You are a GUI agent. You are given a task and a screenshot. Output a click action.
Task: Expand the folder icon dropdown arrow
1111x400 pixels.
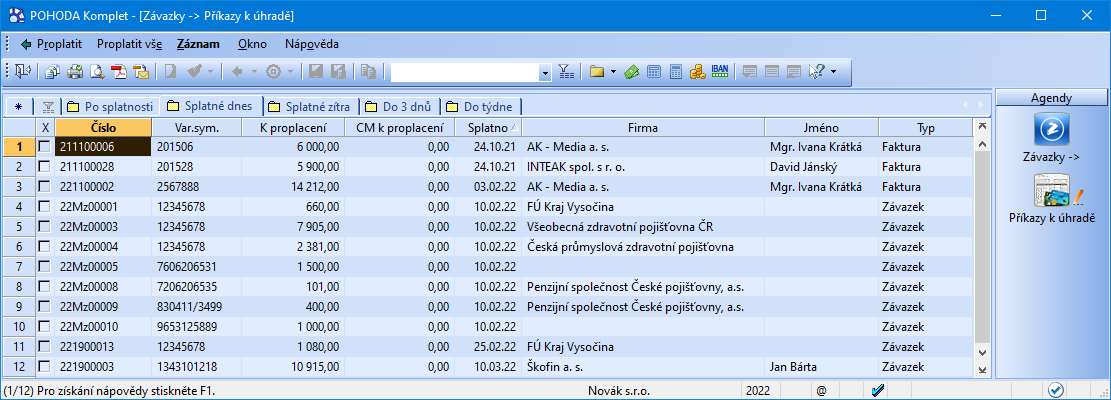pos(613,72)
